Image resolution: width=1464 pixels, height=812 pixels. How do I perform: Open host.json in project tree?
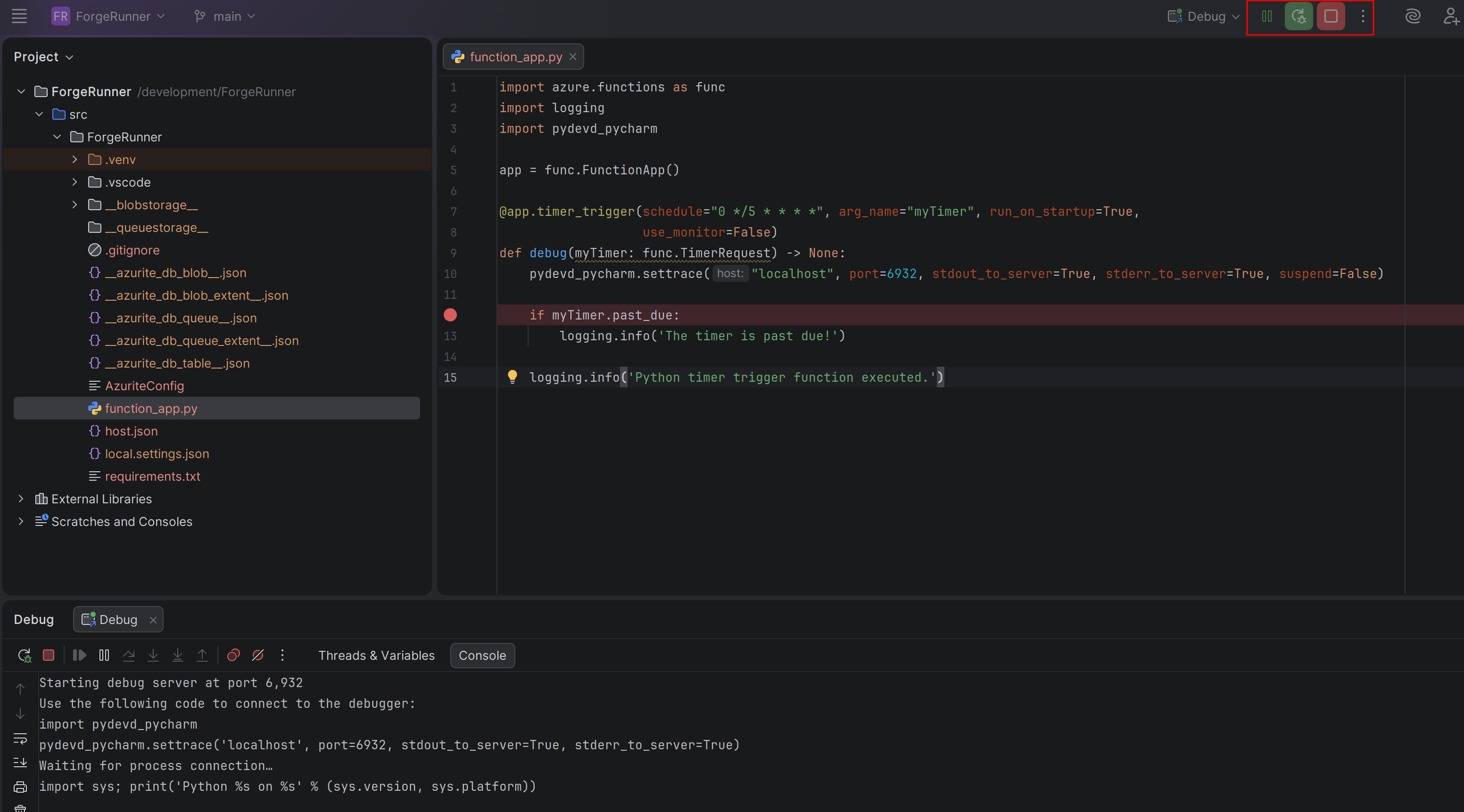click(131, 431)
